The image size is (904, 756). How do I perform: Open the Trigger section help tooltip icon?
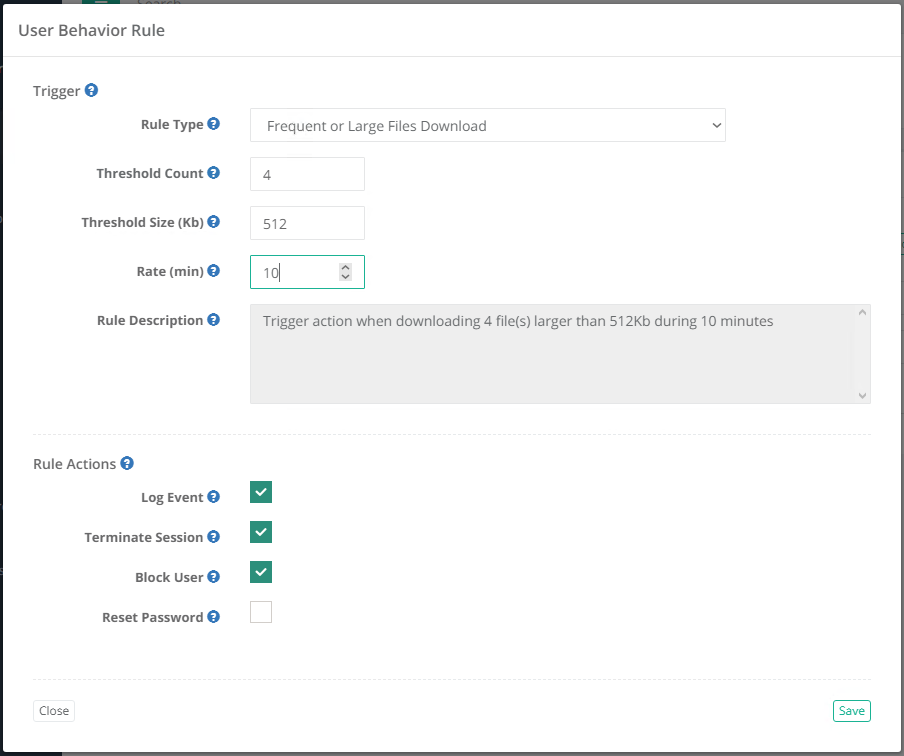click(x=92, y=90)
